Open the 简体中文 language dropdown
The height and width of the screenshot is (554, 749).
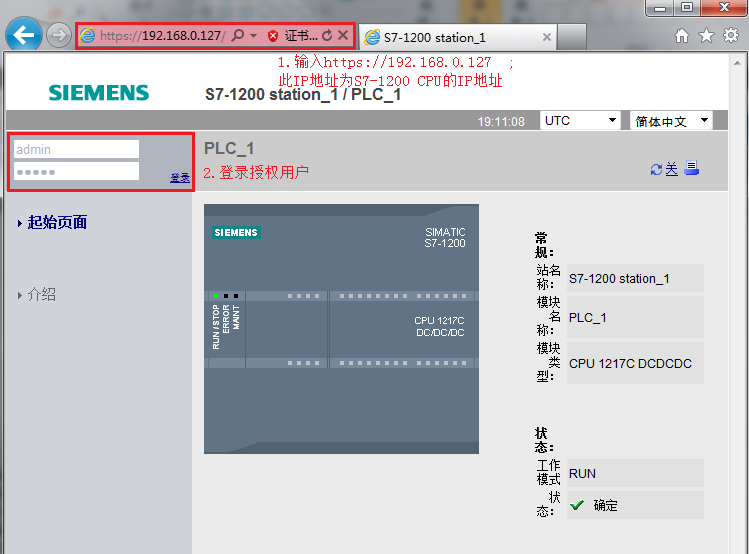point(671,120)
